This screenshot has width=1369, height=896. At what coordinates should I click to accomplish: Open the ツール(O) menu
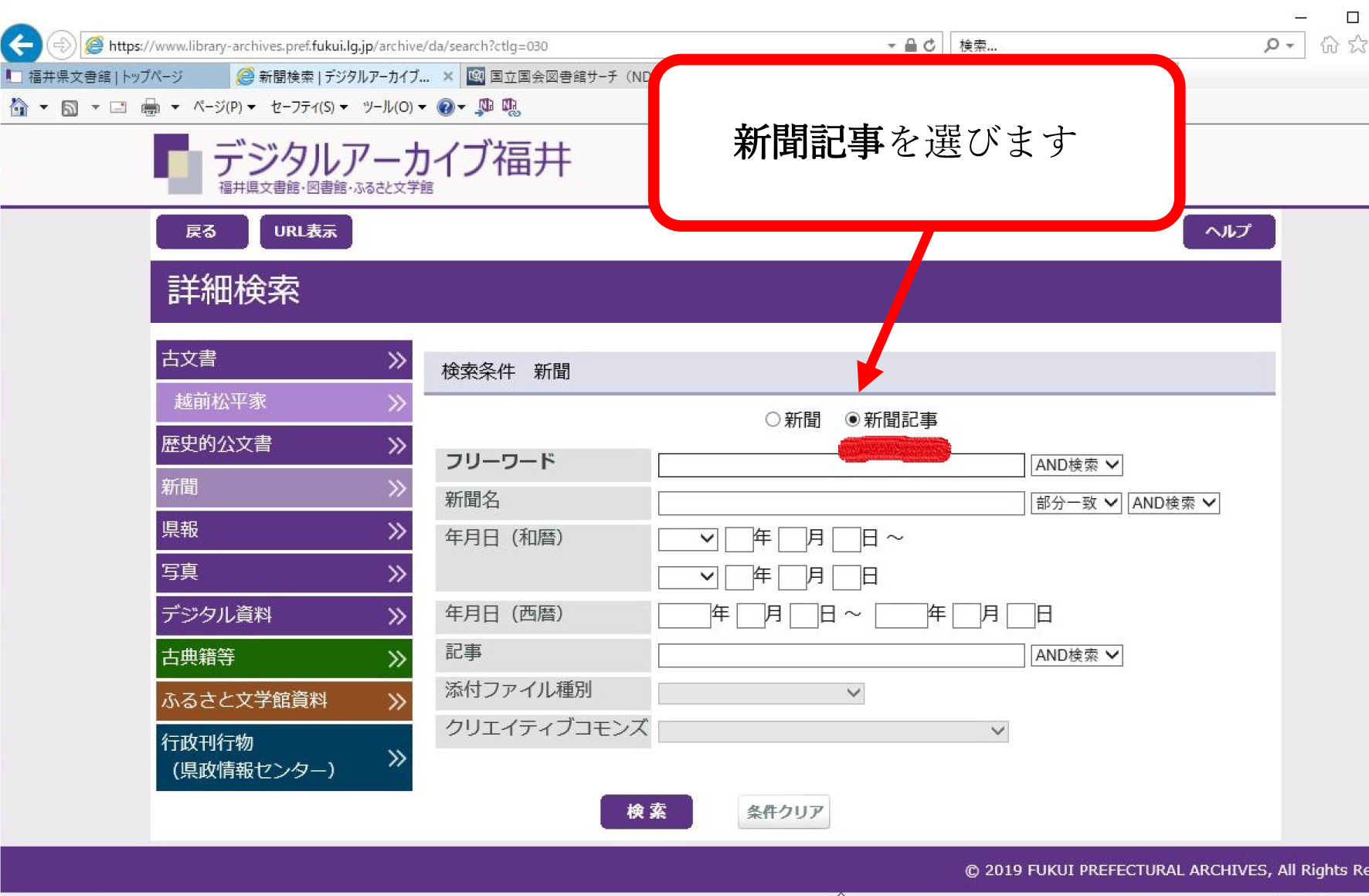tap(394, 107)
